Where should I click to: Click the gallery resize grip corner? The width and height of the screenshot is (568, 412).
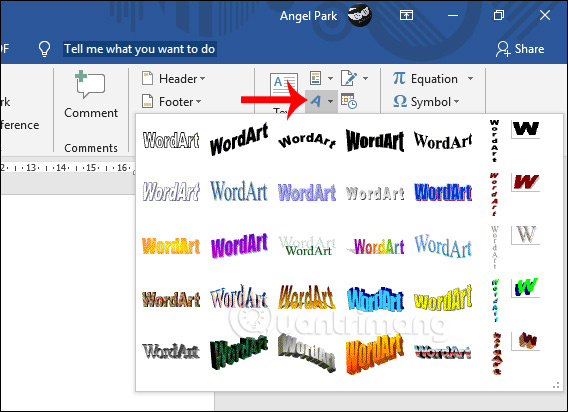coord(556,386)
